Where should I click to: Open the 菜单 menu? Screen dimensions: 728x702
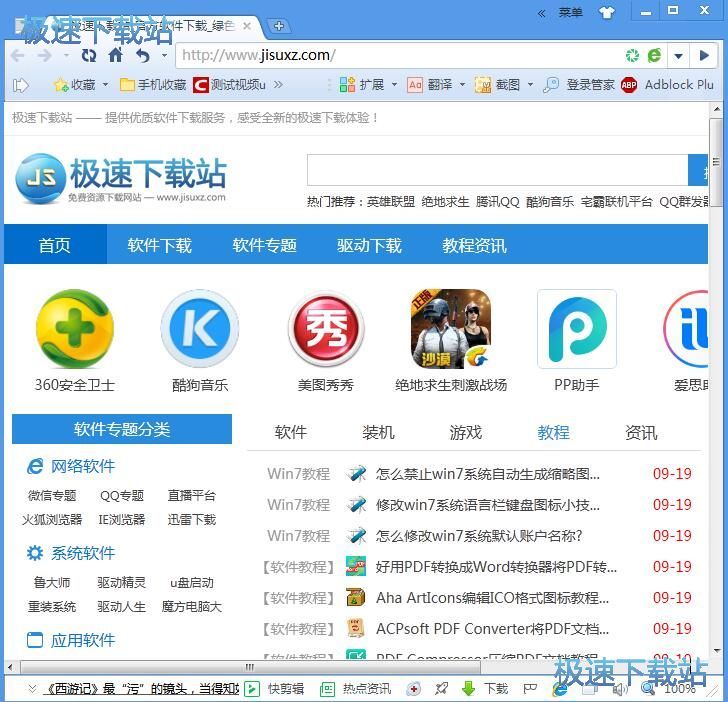point(570,13)
